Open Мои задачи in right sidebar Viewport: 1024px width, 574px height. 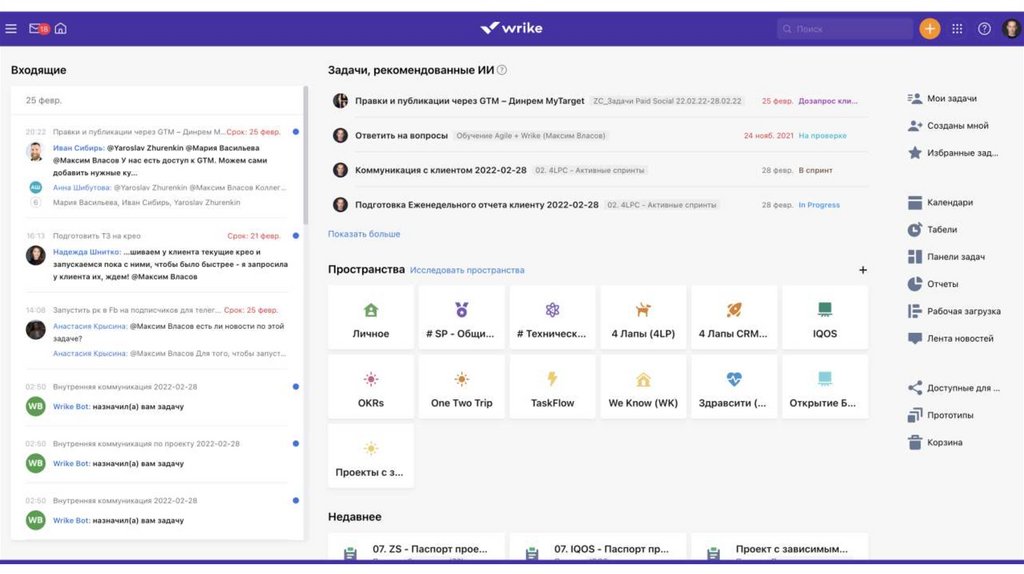click(x=942, y=99)
